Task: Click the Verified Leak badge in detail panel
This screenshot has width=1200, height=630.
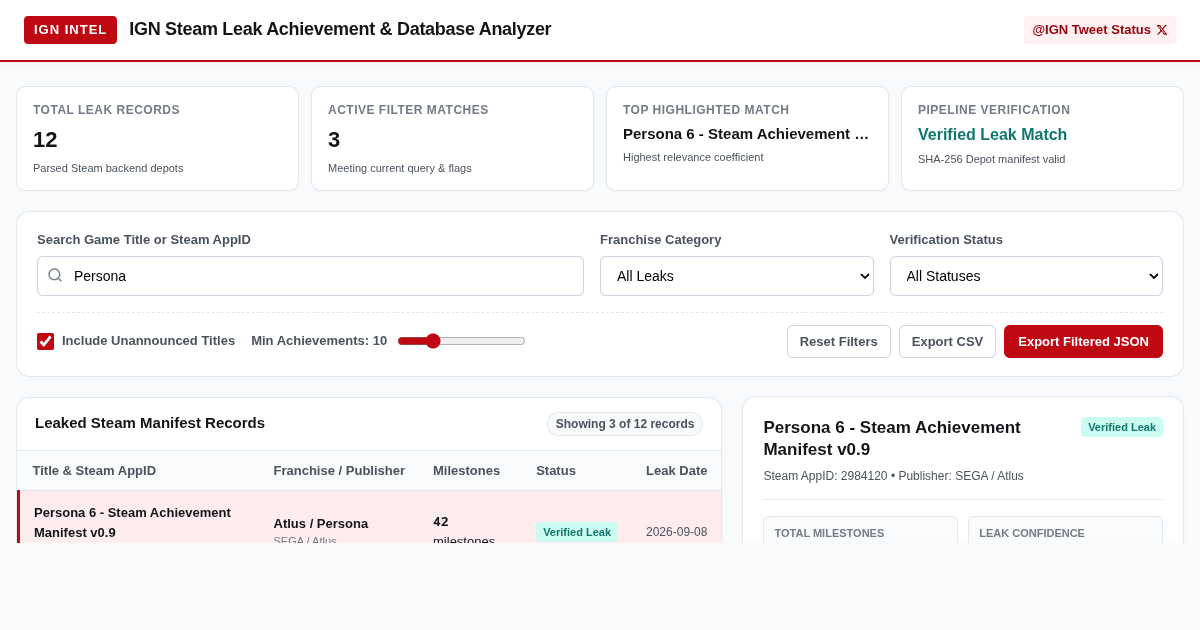Action: coord(1122,427)
